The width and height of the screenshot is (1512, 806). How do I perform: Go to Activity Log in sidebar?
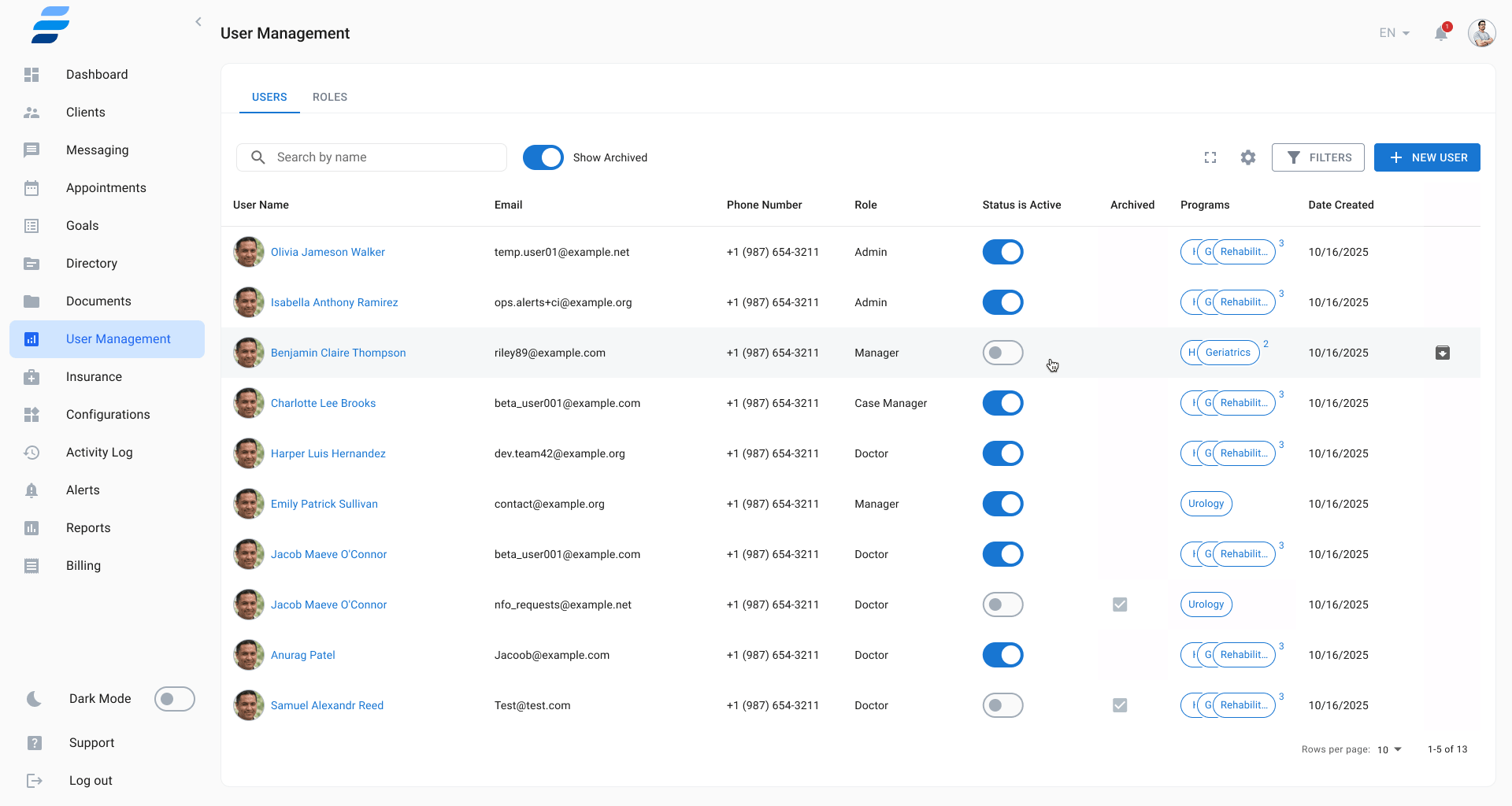[x=99, y=453]
